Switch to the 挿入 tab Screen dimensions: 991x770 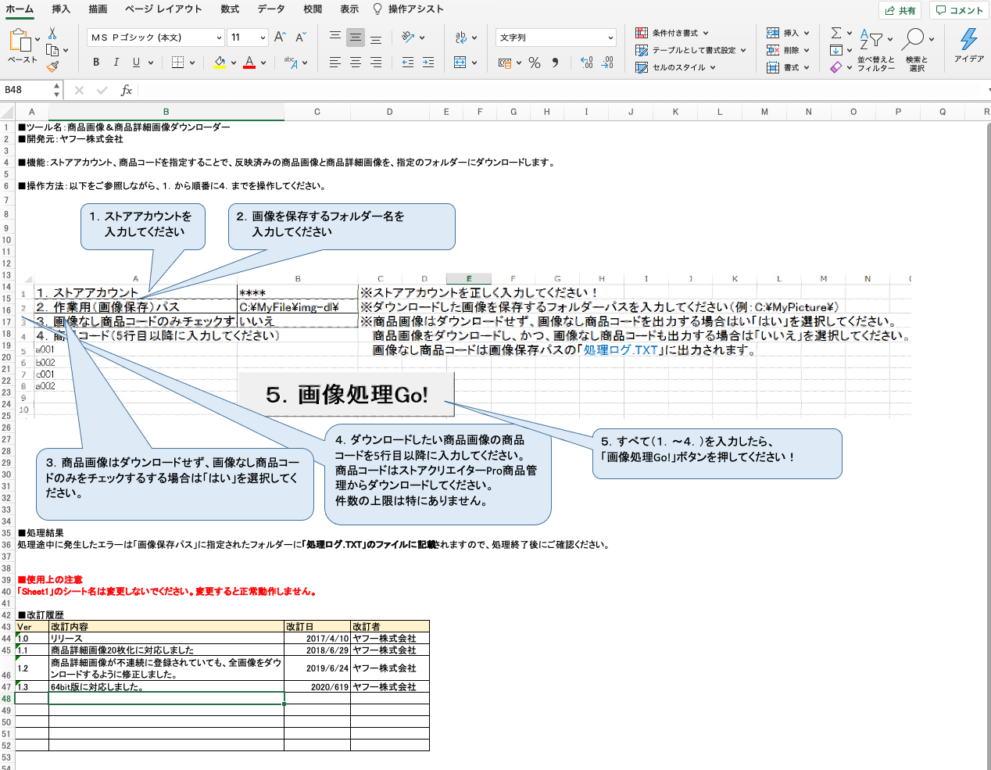(61, 9)
